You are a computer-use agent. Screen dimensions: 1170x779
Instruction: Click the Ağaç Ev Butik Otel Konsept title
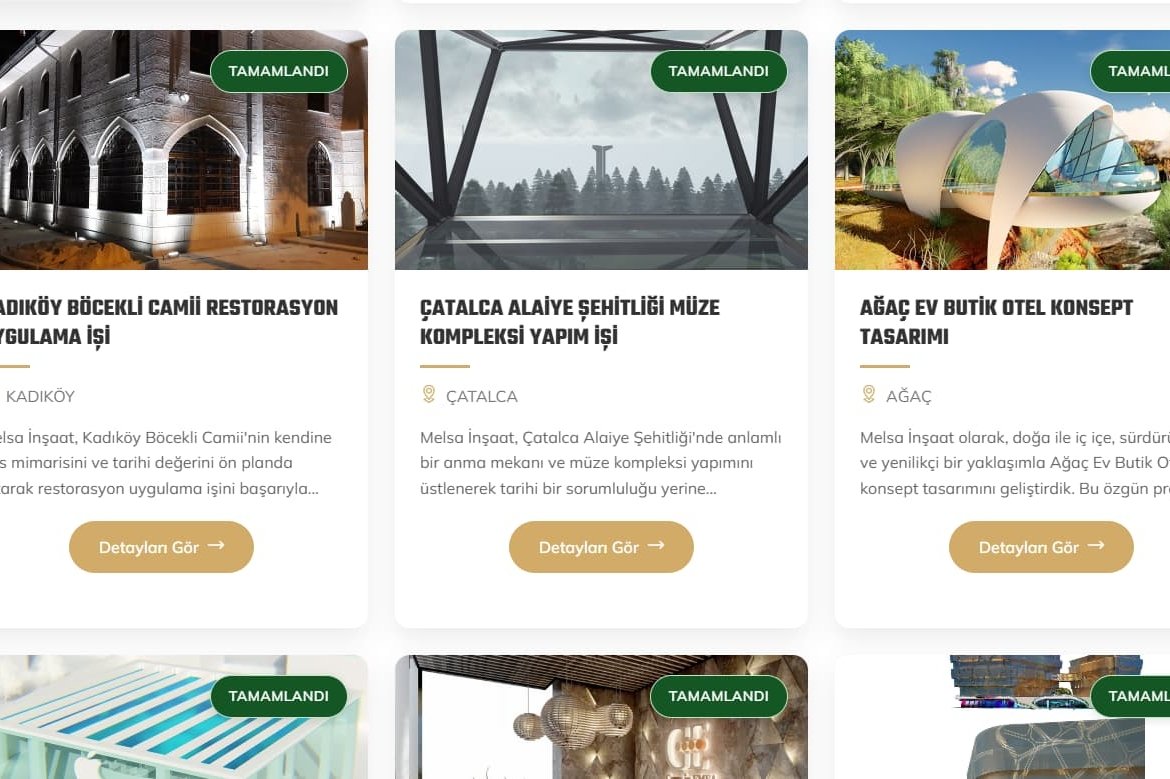996,322
